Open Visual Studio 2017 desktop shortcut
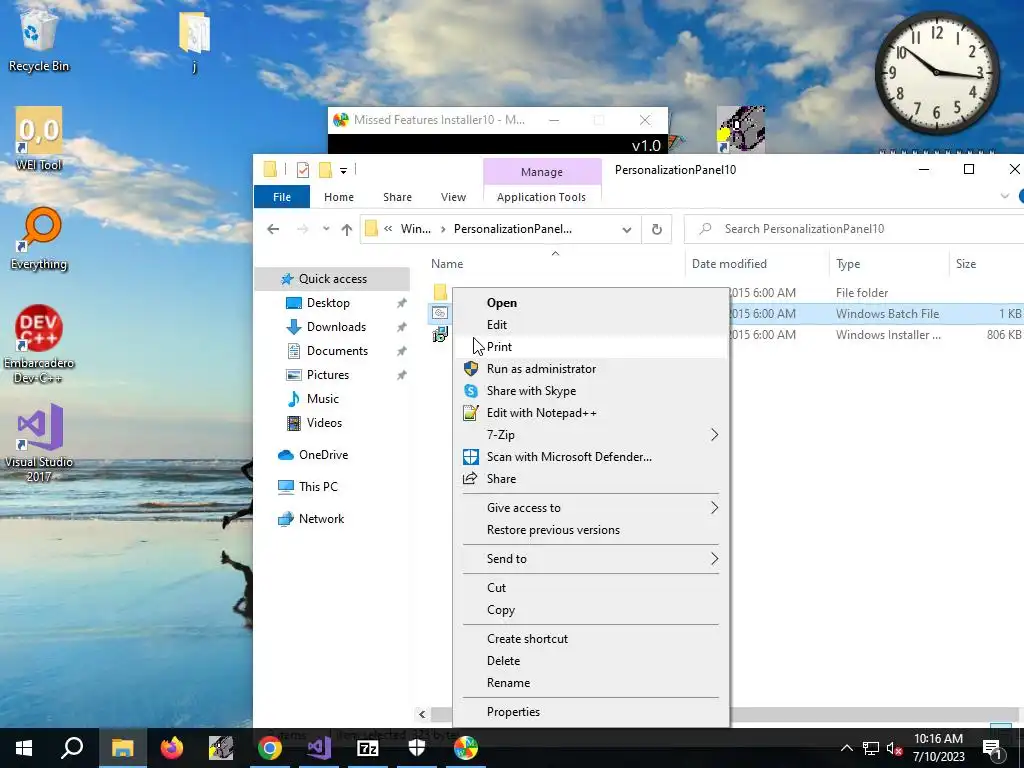The width and height of the screenshot is (1024, 768). click(x=39, y=443)
